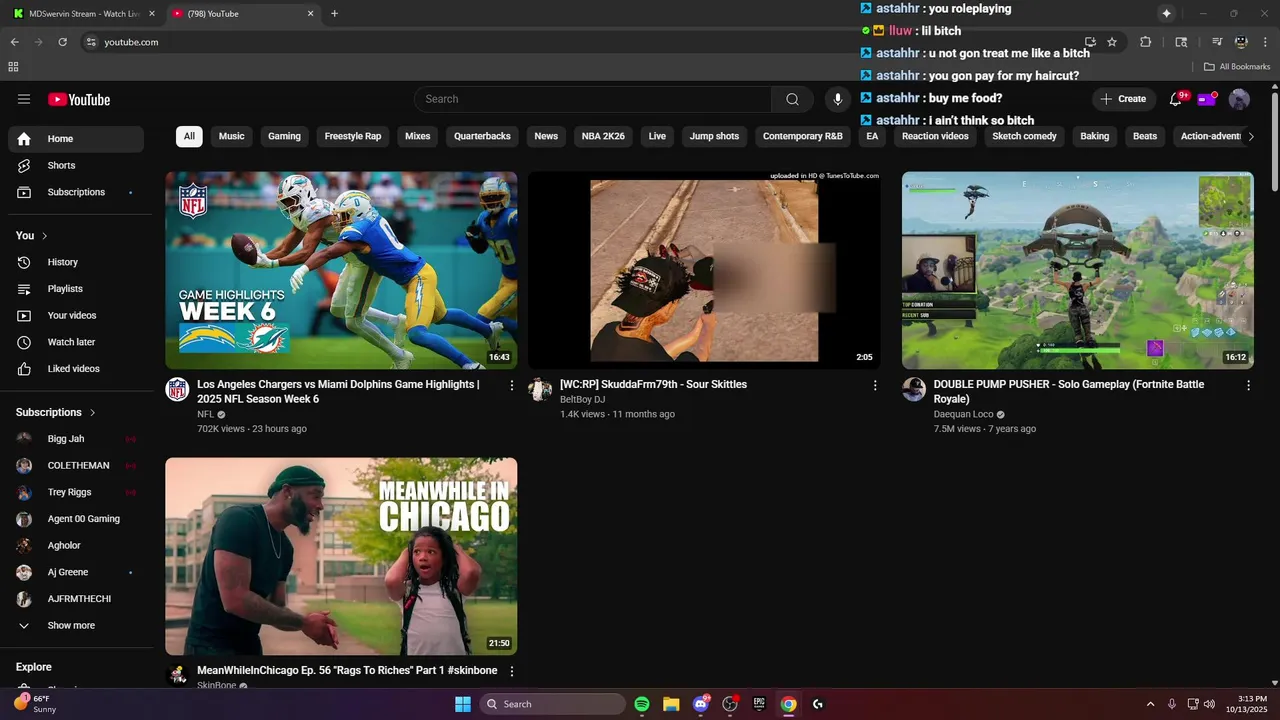Click the Windows taskbar Search box

tap(552, 704)
